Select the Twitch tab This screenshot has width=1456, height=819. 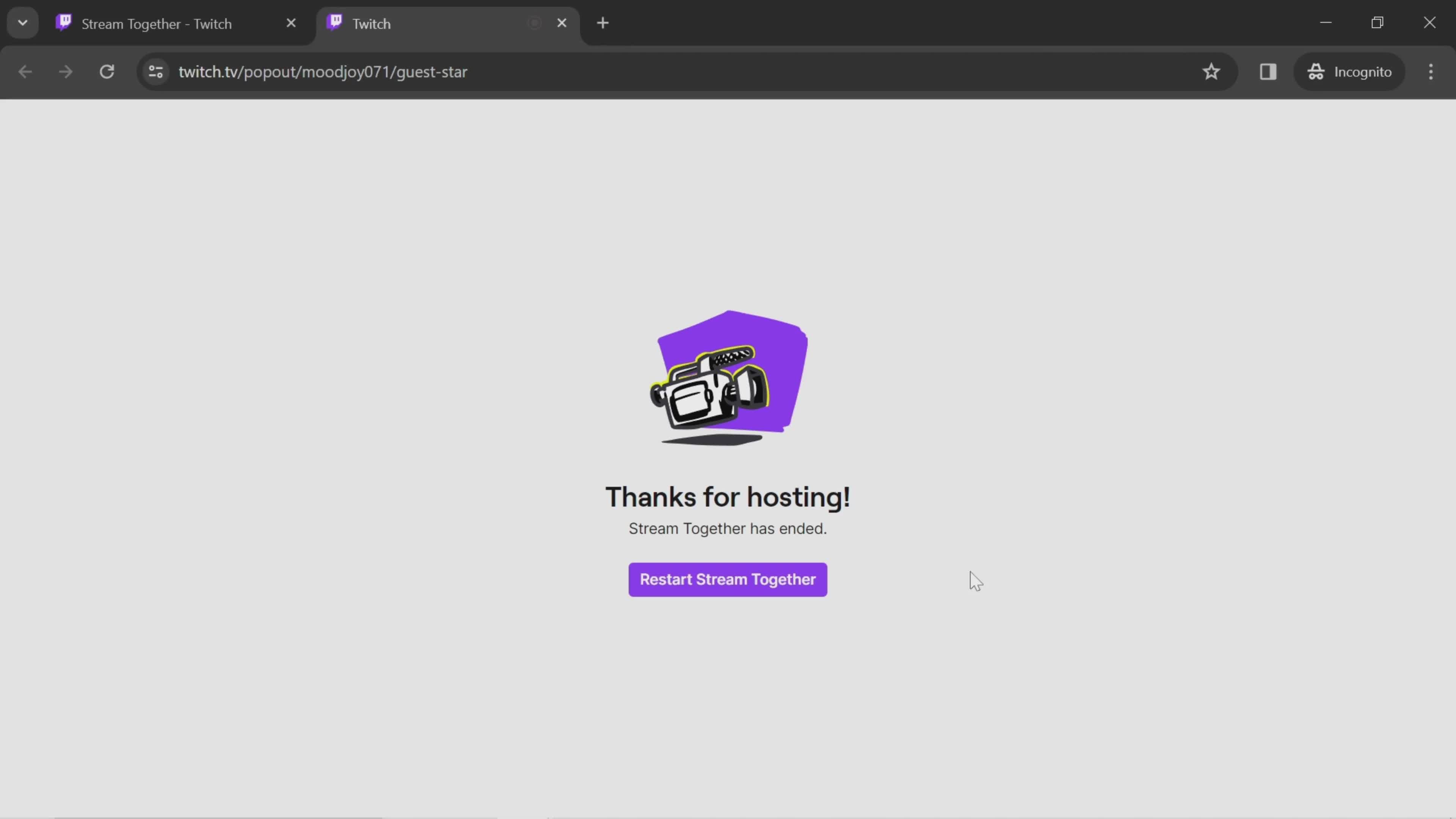point(447,22)
